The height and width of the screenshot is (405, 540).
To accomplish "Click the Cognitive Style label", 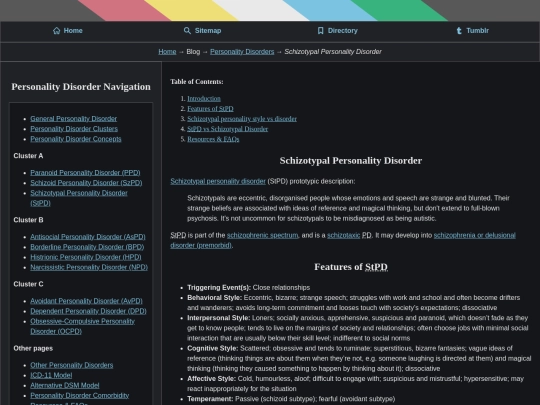I will 212,348.
